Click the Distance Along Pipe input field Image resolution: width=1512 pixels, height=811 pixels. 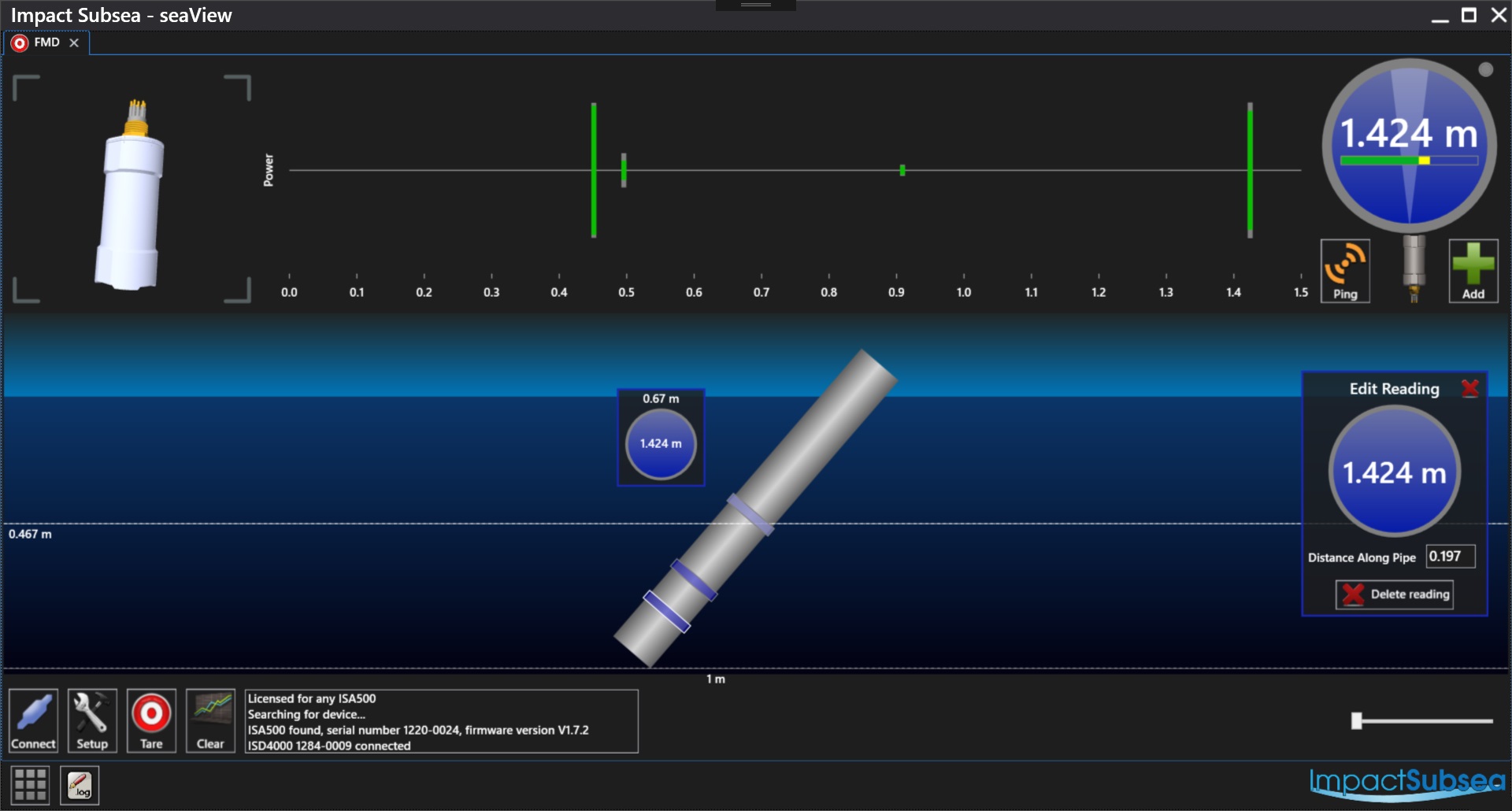pos(1451,557)
